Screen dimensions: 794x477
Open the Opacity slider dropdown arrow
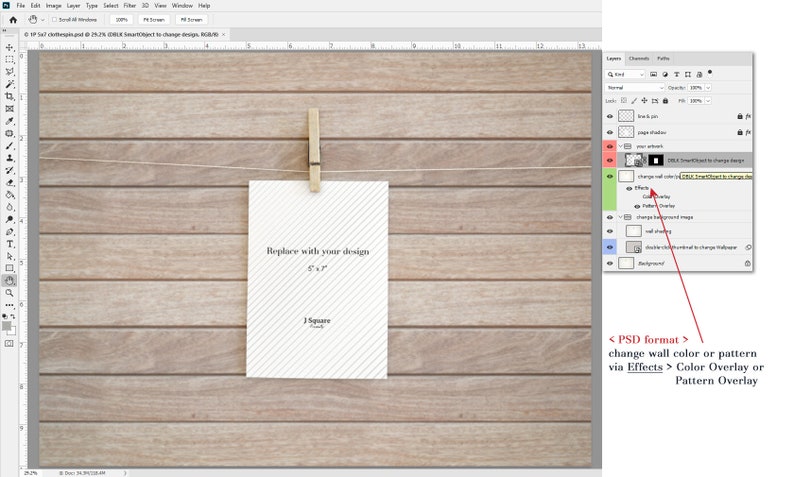[x=708, y=88]
